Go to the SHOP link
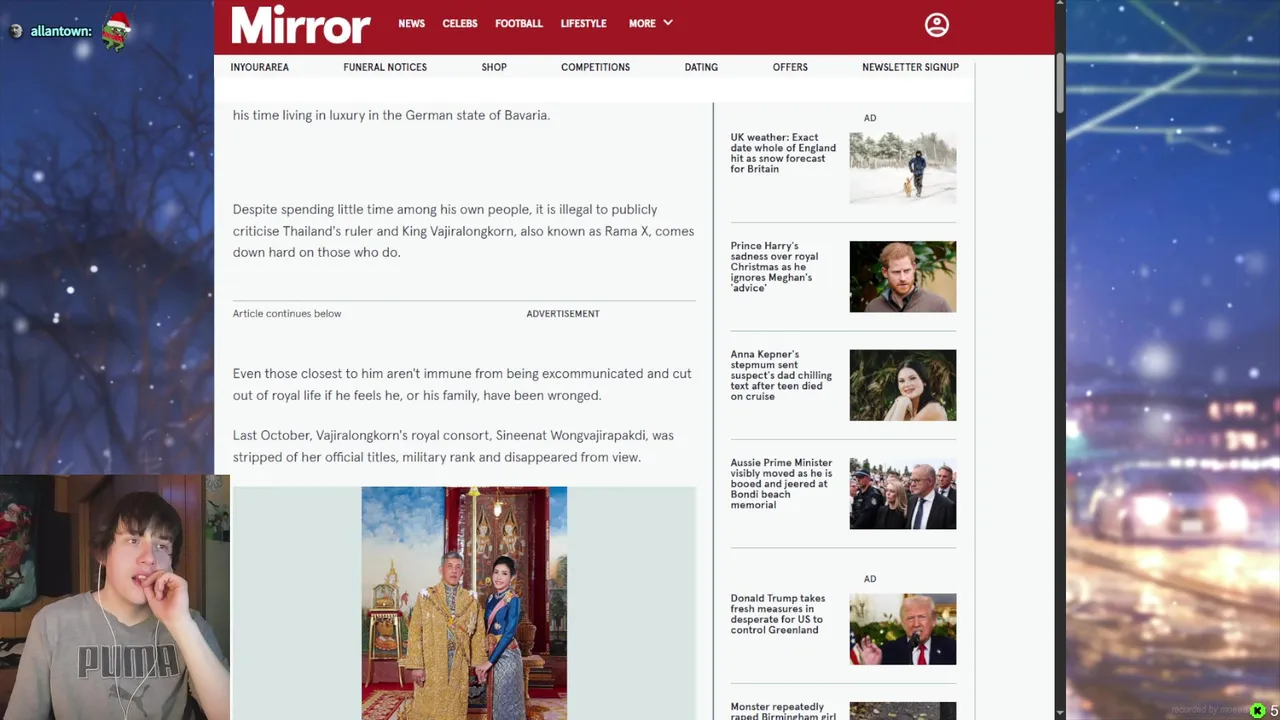 pyautogui.click(x=494, y=67)
